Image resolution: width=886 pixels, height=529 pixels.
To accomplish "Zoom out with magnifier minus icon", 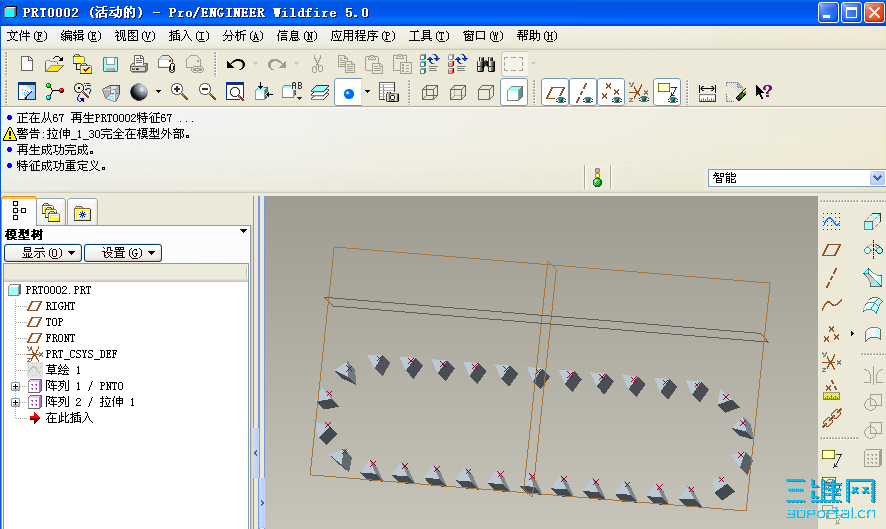I will 207,92.
